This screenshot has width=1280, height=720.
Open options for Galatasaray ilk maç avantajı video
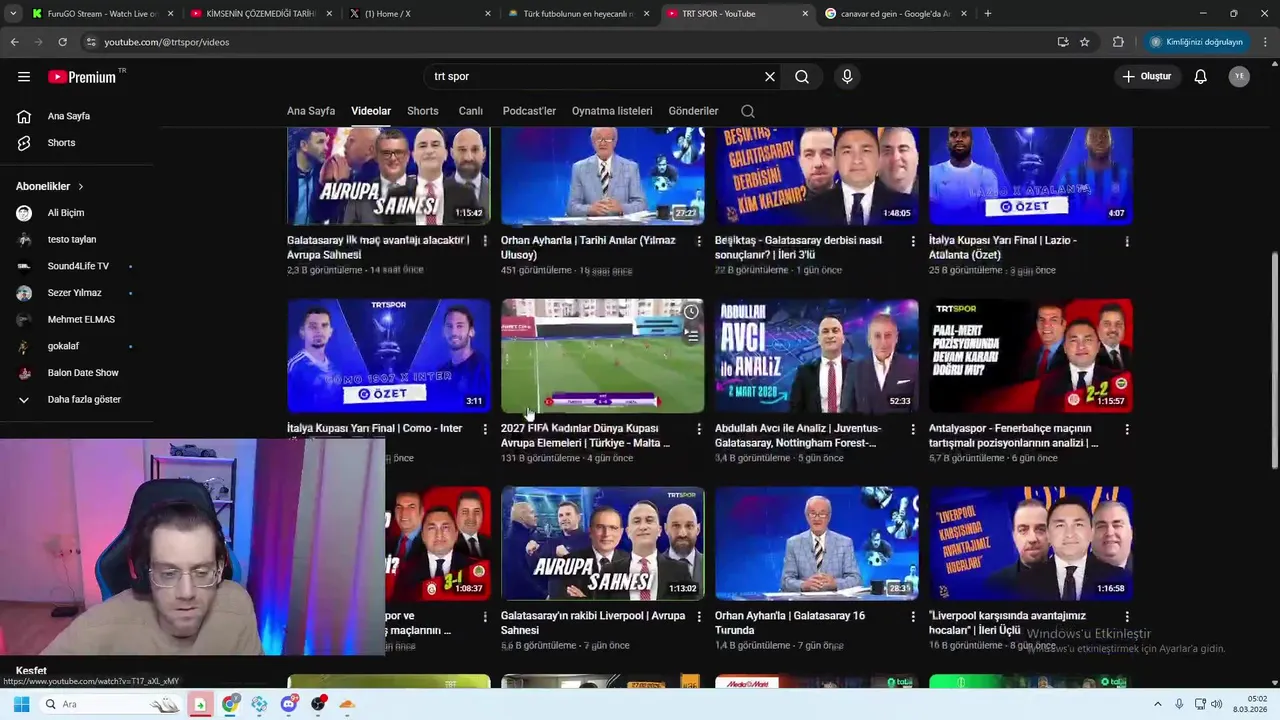(485, 241)
